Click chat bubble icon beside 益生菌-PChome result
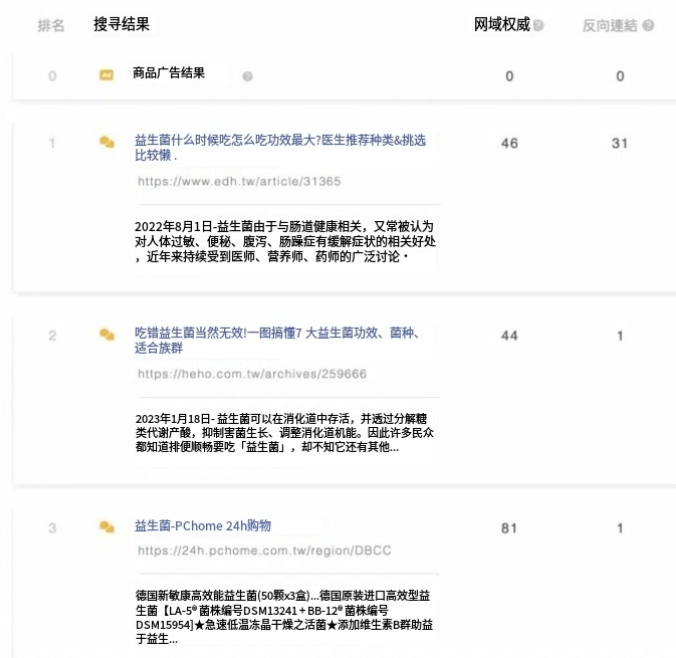 click(x=106, y=527)
